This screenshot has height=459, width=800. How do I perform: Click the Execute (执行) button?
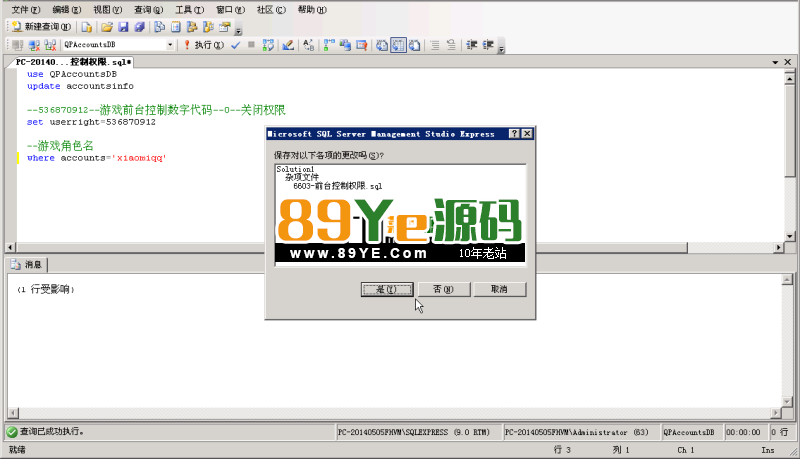click(204, 45)
